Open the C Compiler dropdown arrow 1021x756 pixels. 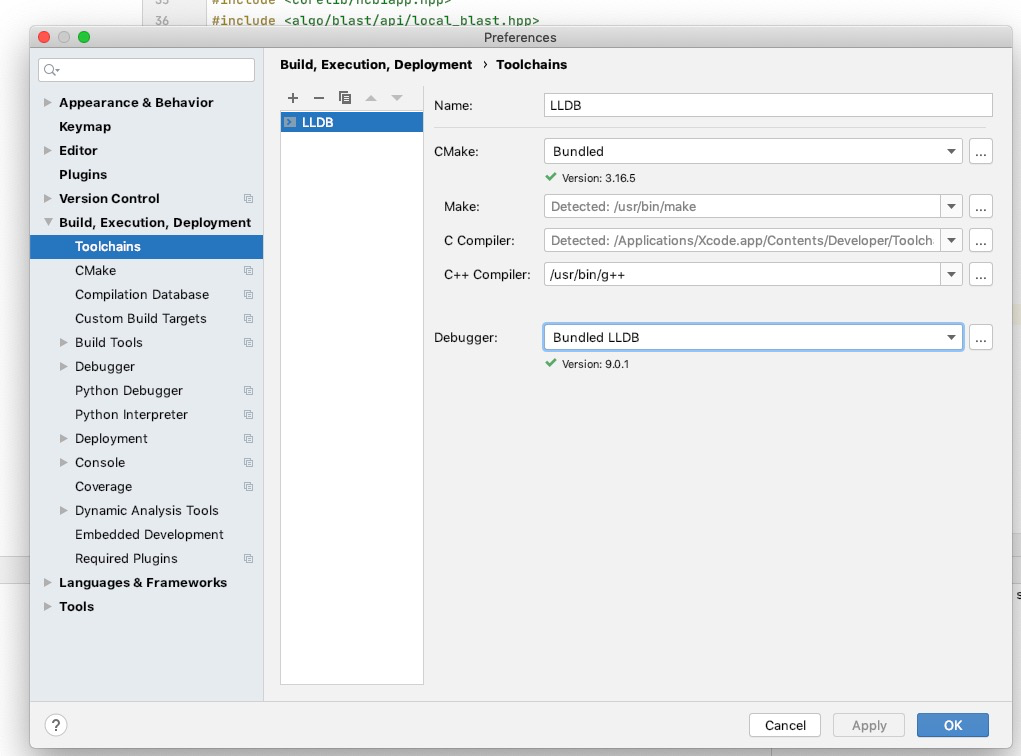pyautogui.click(x=951, y=240)
